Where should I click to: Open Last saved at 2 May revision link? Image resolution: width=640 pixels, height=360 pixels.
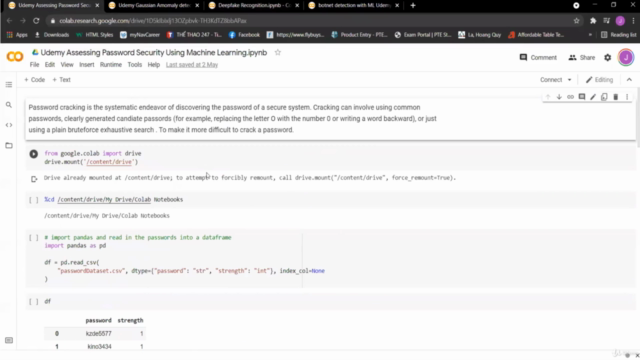pos(192,65)
